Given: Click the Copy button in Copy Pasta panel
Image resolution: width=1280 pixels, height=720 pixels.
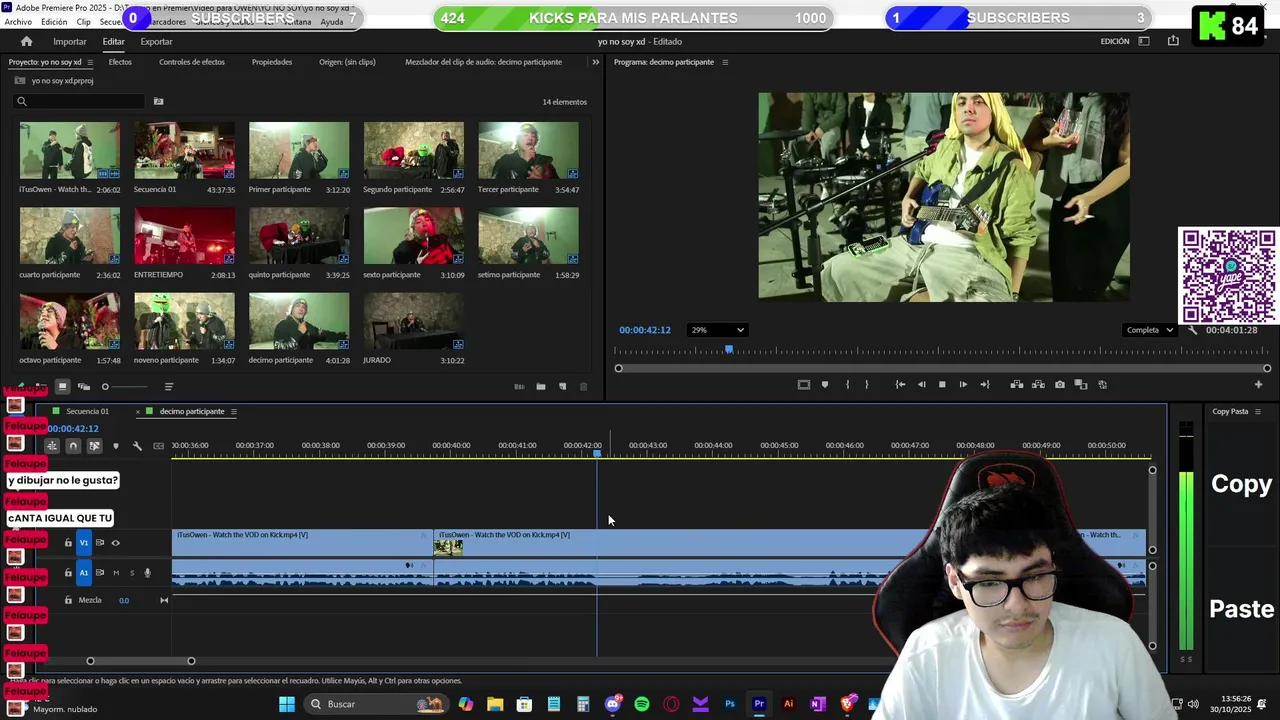Looking at the screenshot, I should pyautogui.click(x=1241, y=484).
